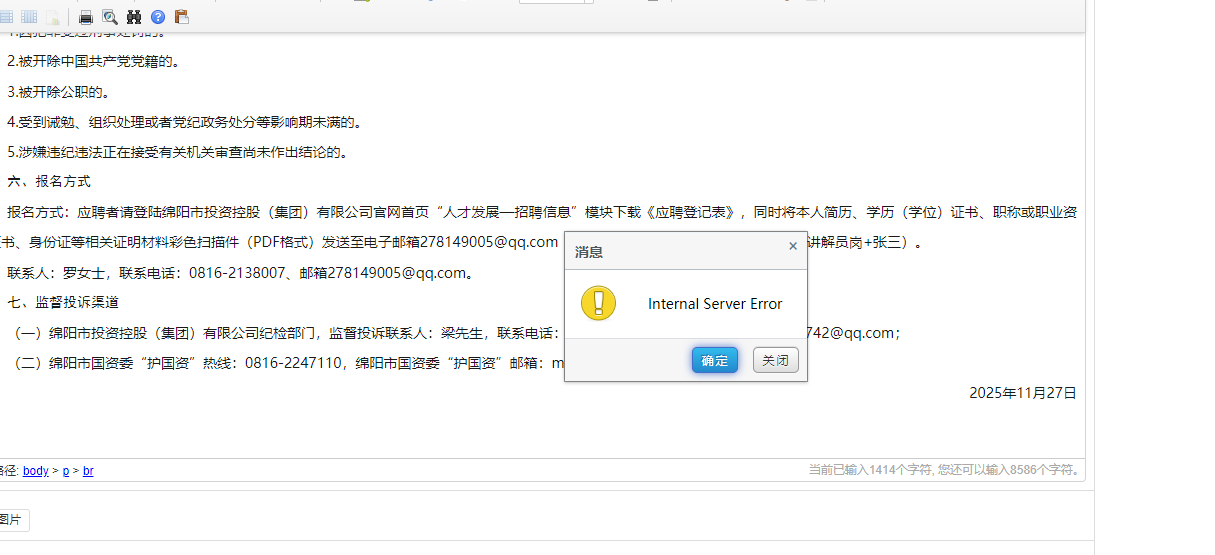Click the Internal Server Error message text

pos(715,304)
